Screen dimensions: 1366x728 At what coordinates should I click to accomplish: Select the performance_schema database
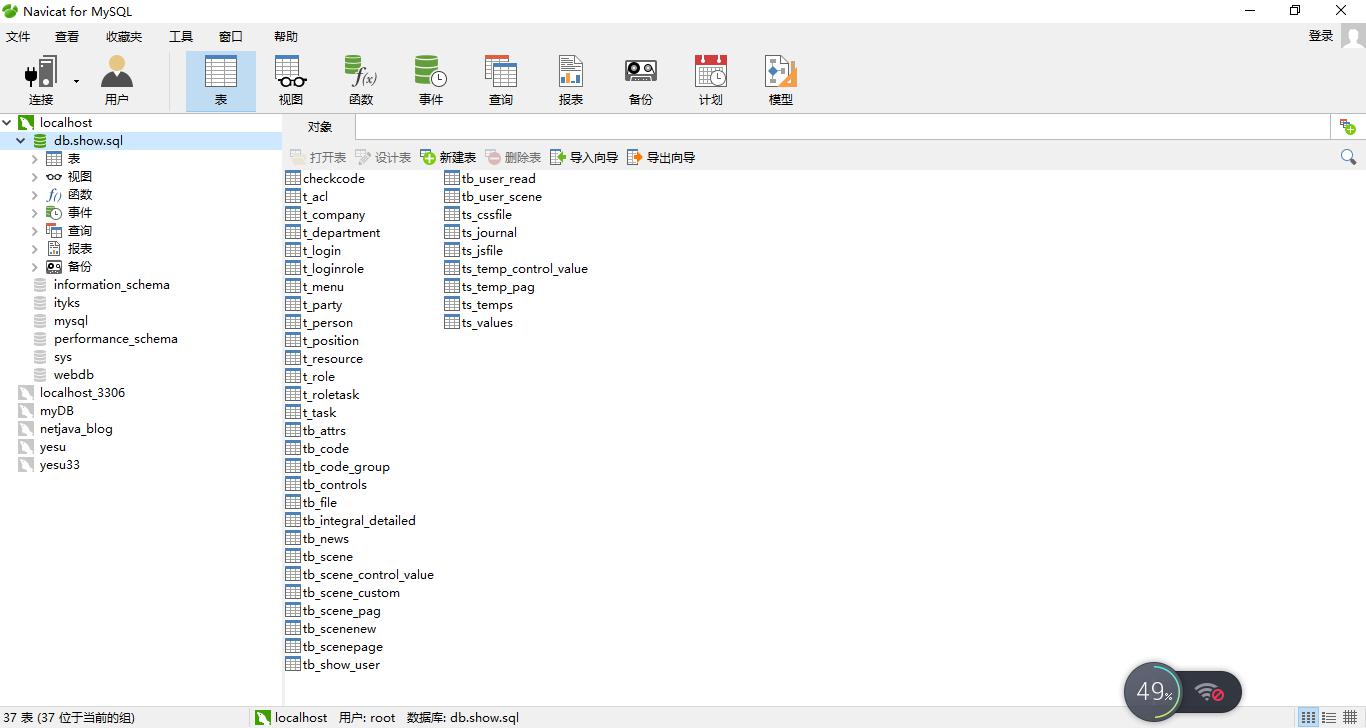pos(115,339)
